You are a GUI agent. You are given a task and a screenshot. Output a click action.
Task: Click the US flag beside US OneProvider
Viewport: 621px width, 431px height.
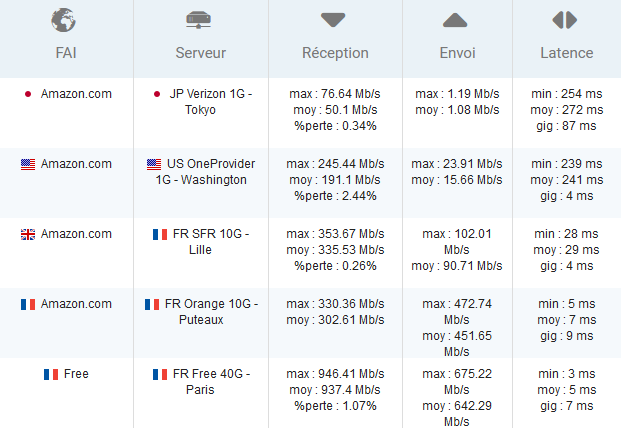pyautogui.click(x=154, y=164)
